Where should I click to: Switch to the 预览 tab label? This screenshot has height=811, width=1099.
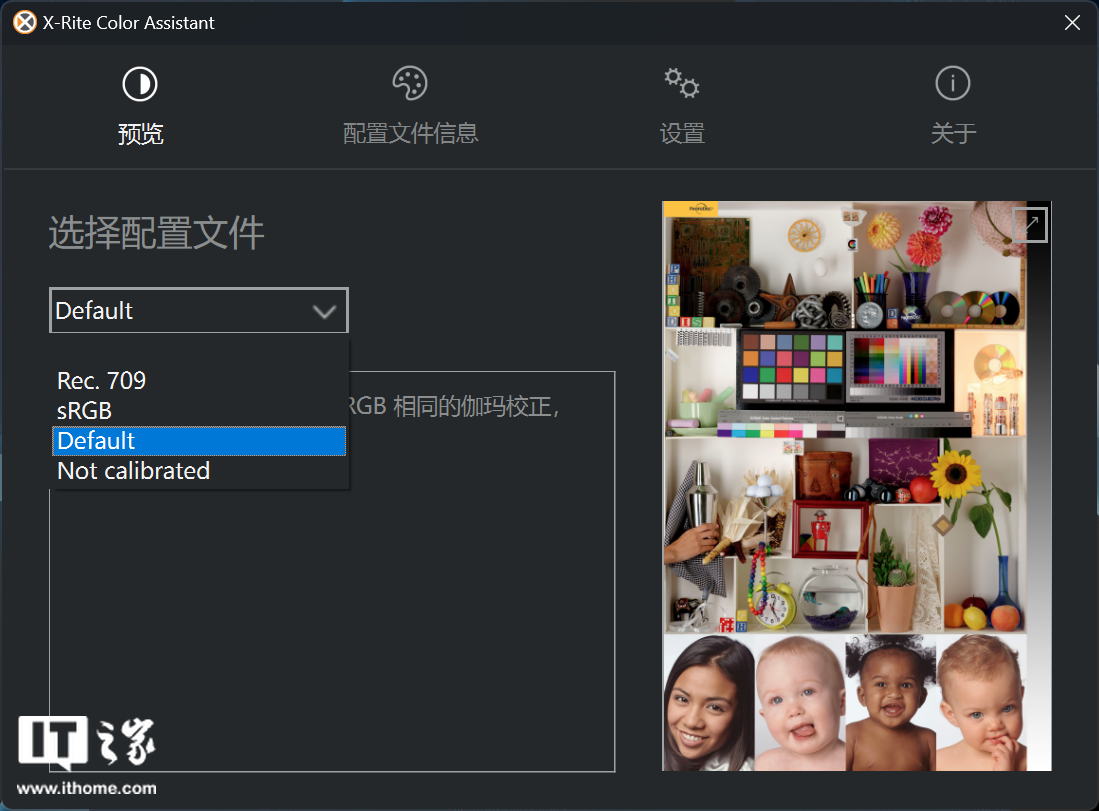pyautogui.click(x=140, y=133)
